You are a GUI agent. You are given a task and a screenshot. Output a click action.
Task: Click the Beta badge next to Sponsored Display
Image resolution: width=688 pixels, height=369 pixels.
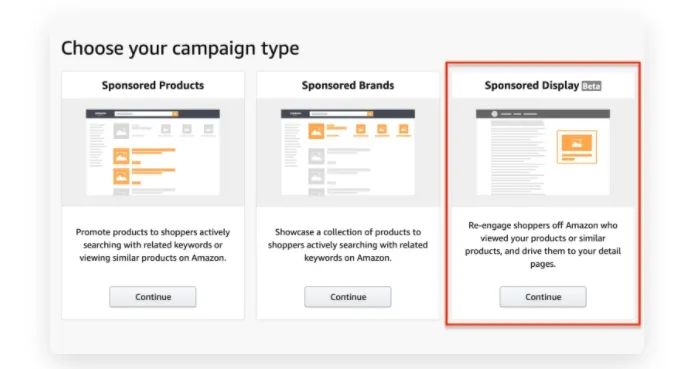(x=591, y=86)
